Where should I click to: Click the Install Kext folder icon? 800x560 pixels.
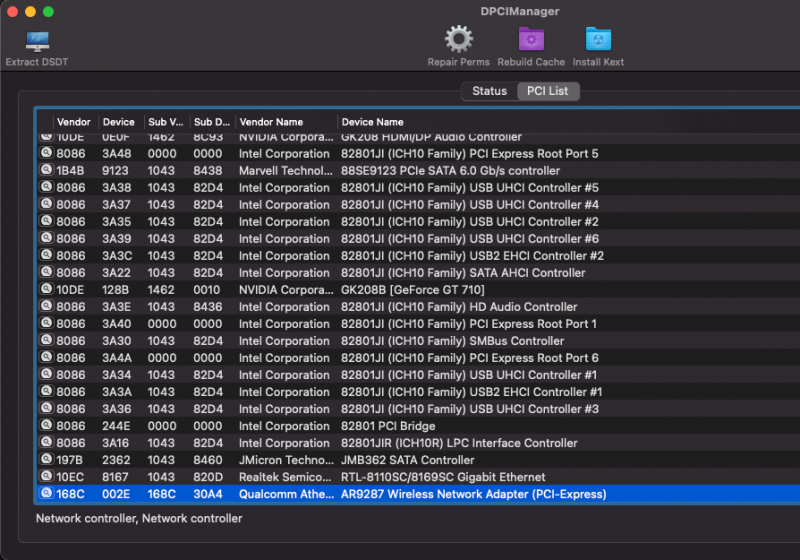pyautogui.click(x=598, y=40)
